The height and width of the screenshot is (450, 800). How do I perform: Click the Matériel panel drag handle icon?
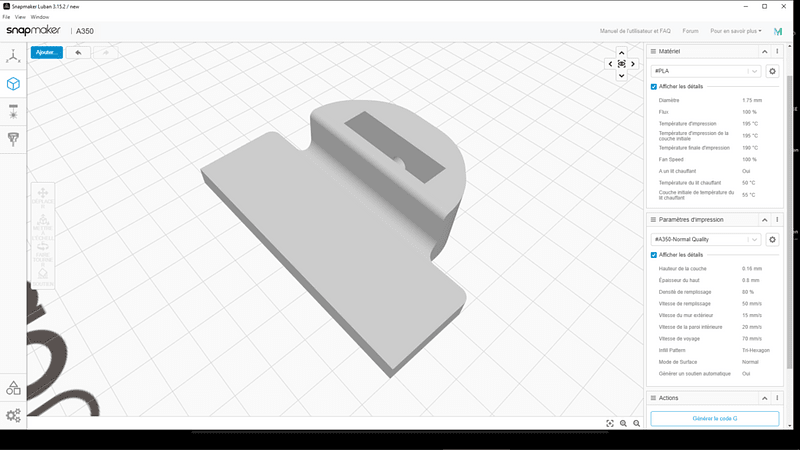(x=653, y=51)
